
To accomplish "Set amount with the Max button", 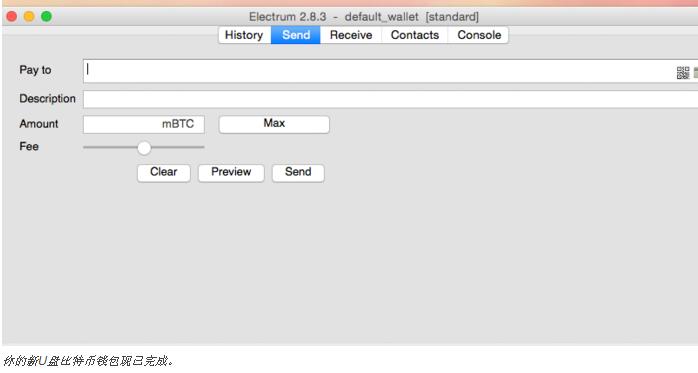I will (x=274, y=124).
